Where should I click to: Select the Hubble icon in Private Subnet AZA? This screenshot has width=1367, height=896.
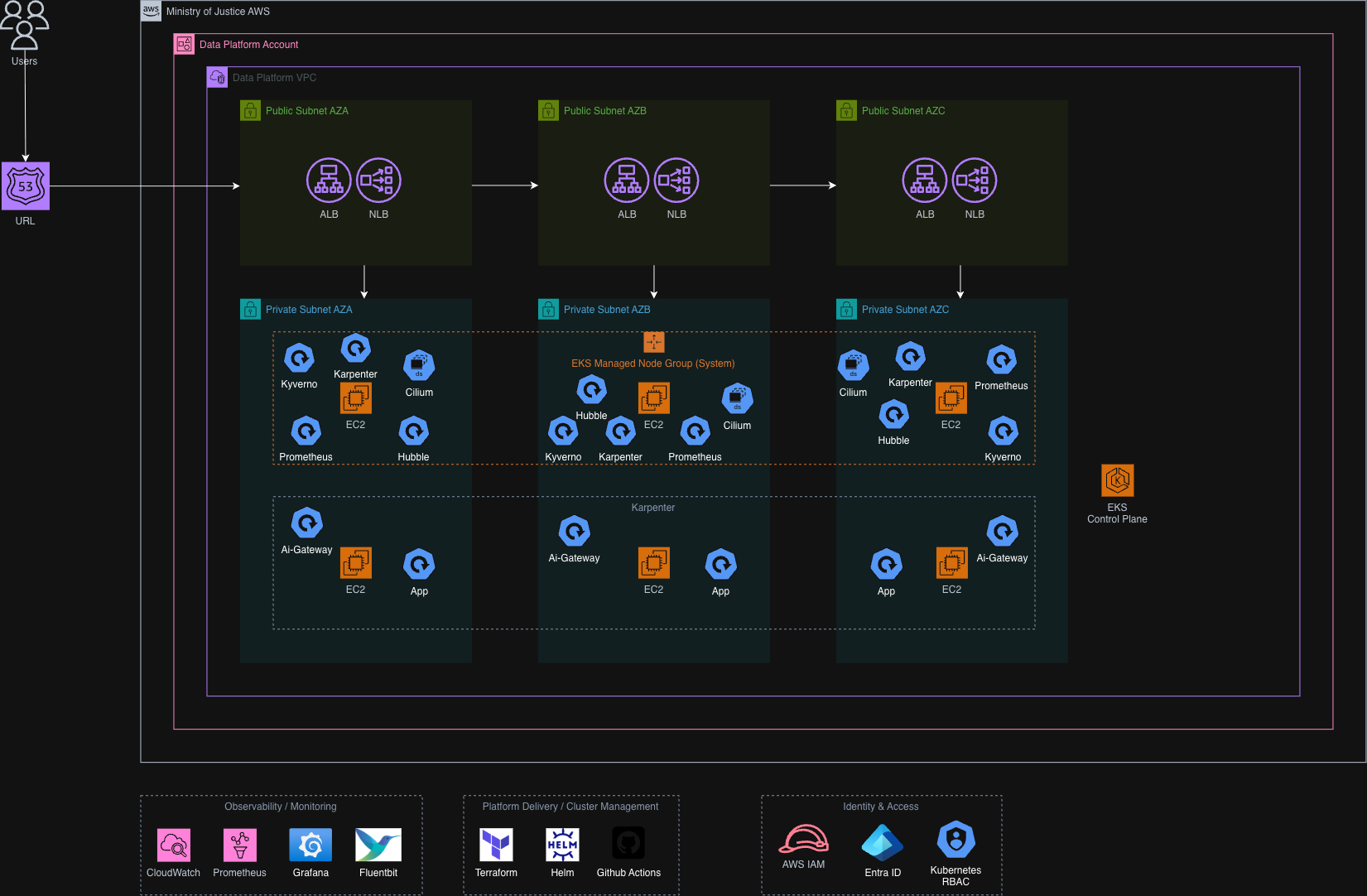pos(413,431)
